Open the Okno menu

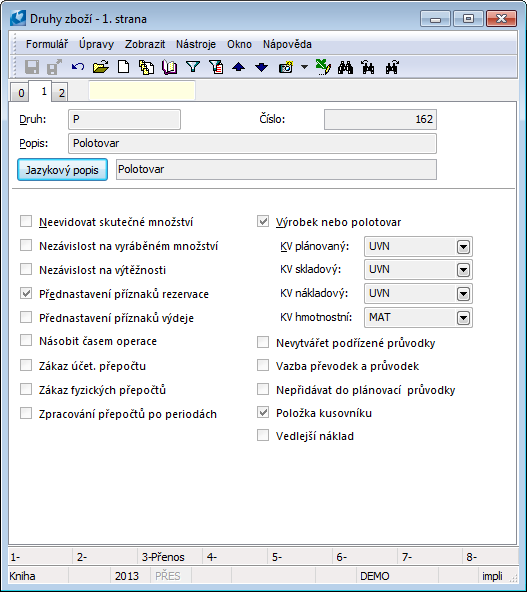pos(239,44)
